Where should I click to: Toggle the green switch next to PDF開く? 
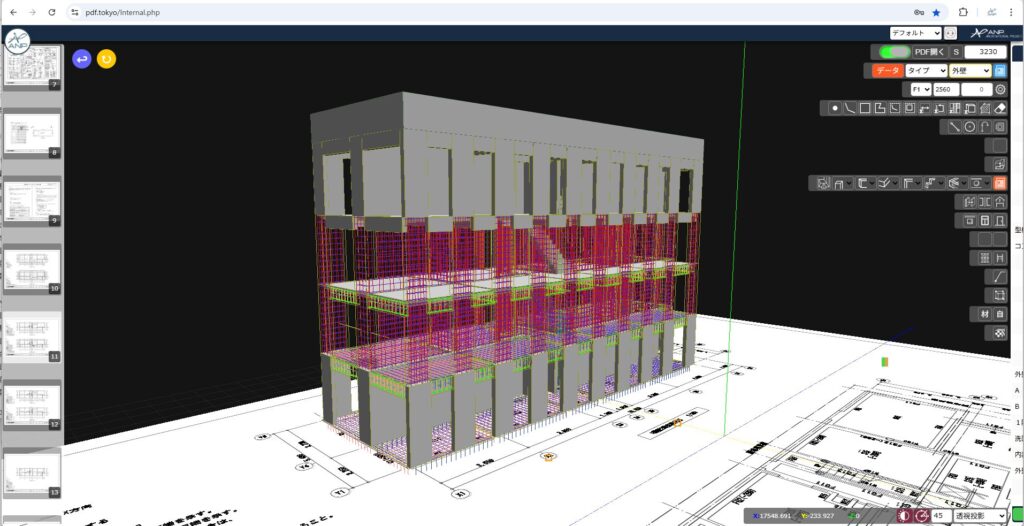tap(892, 51)
